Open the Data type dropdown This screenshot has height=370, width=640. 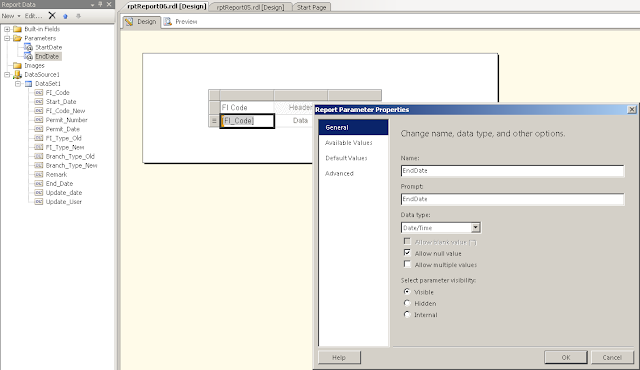tap(476, 228)
